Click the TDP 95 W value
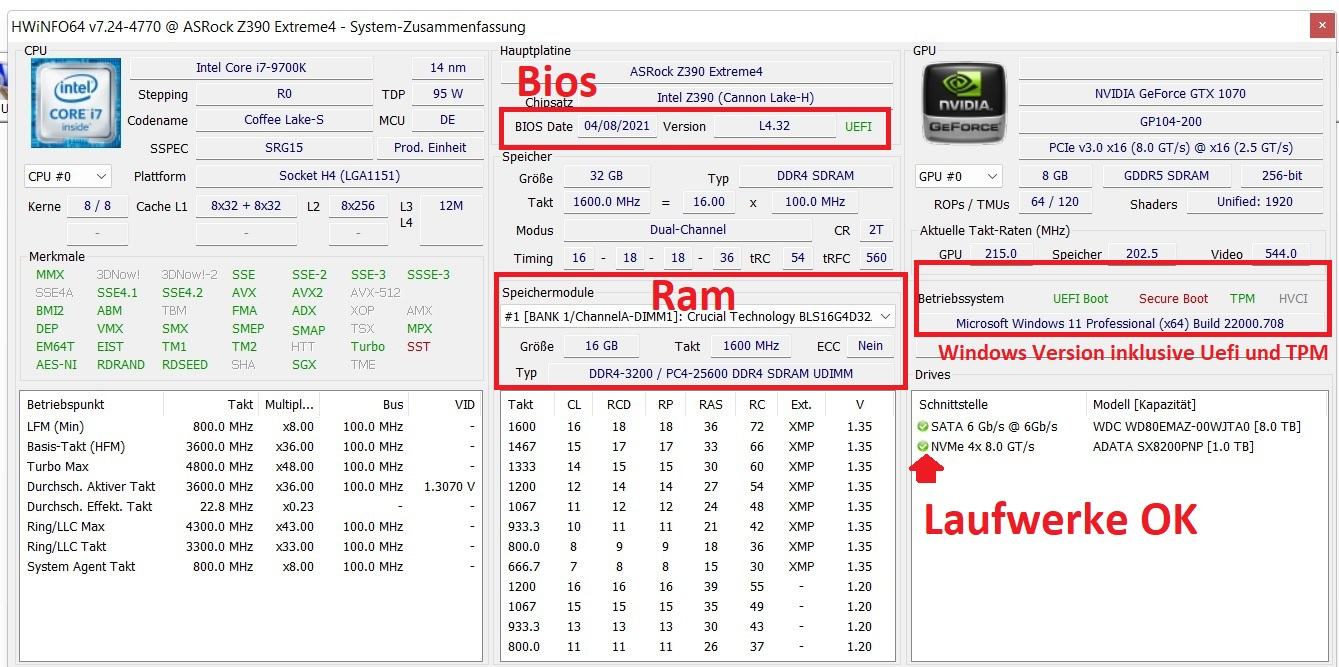Viewport: 1339px width, 667px height. [x=447, y=94]
